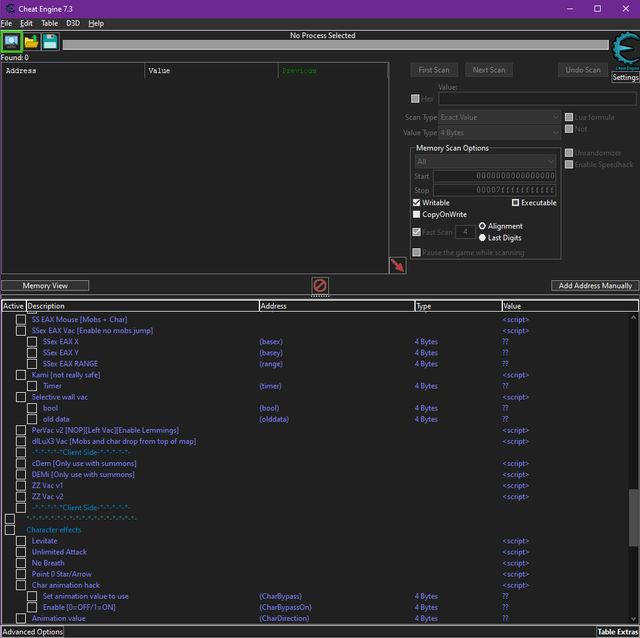Toggle the Fast Scan checkbox

click(416, 232)
